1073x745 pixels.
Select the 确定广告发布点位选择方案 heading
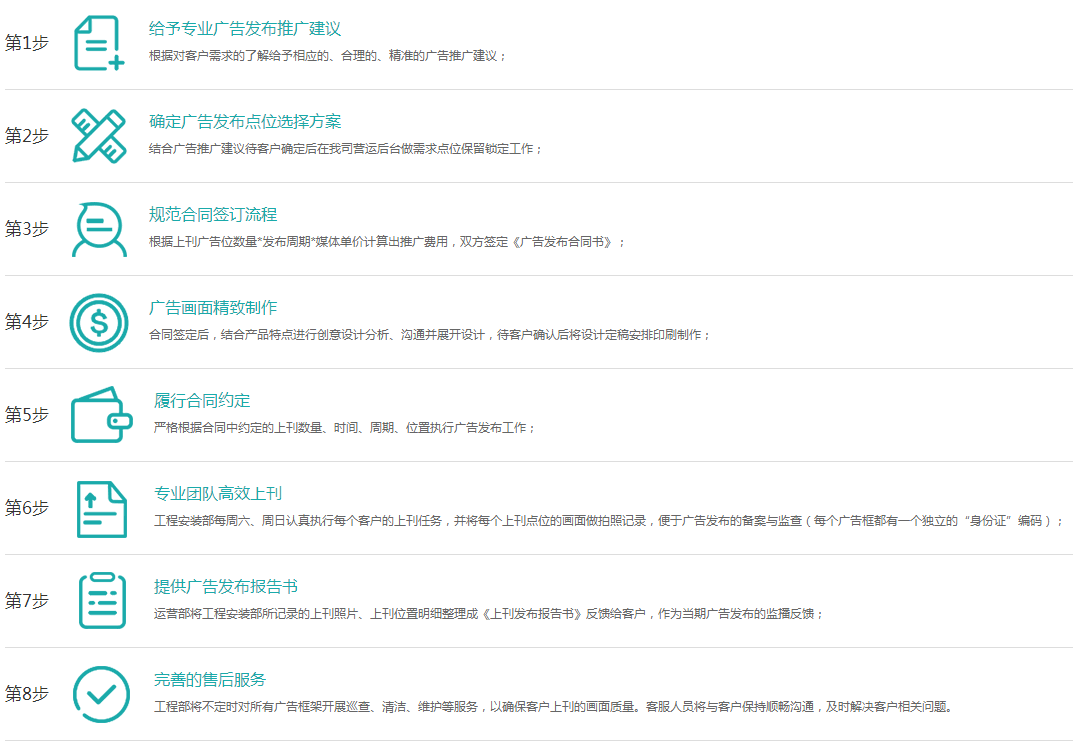tap(245, 122)
